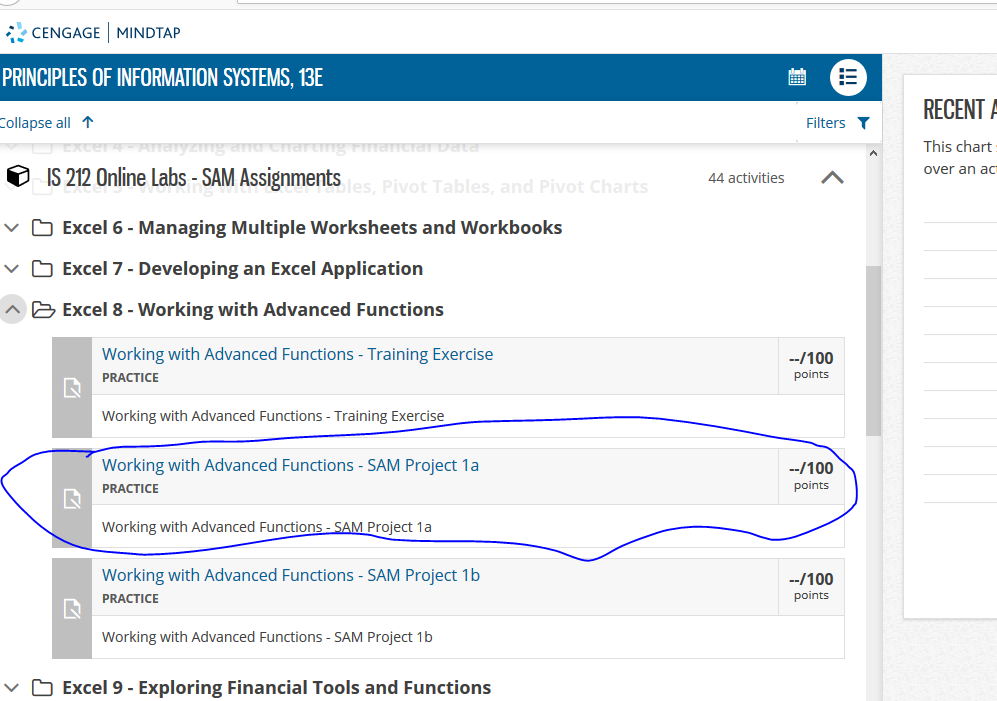Click the PRACTICE label under SAM Project 1a
The width and height of the screenshot is (997, 701).
coord(130,489)
